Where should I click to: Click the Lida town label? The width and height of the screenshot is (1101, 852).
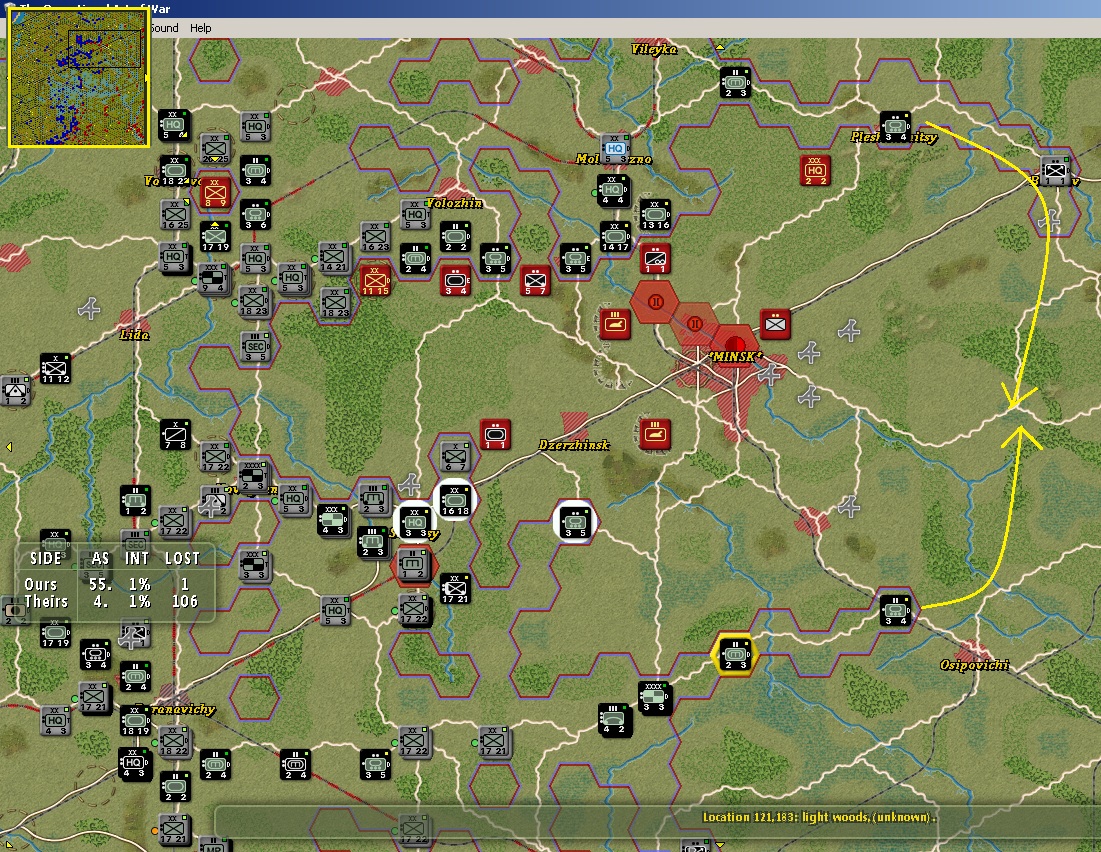[x=134, y=335]
